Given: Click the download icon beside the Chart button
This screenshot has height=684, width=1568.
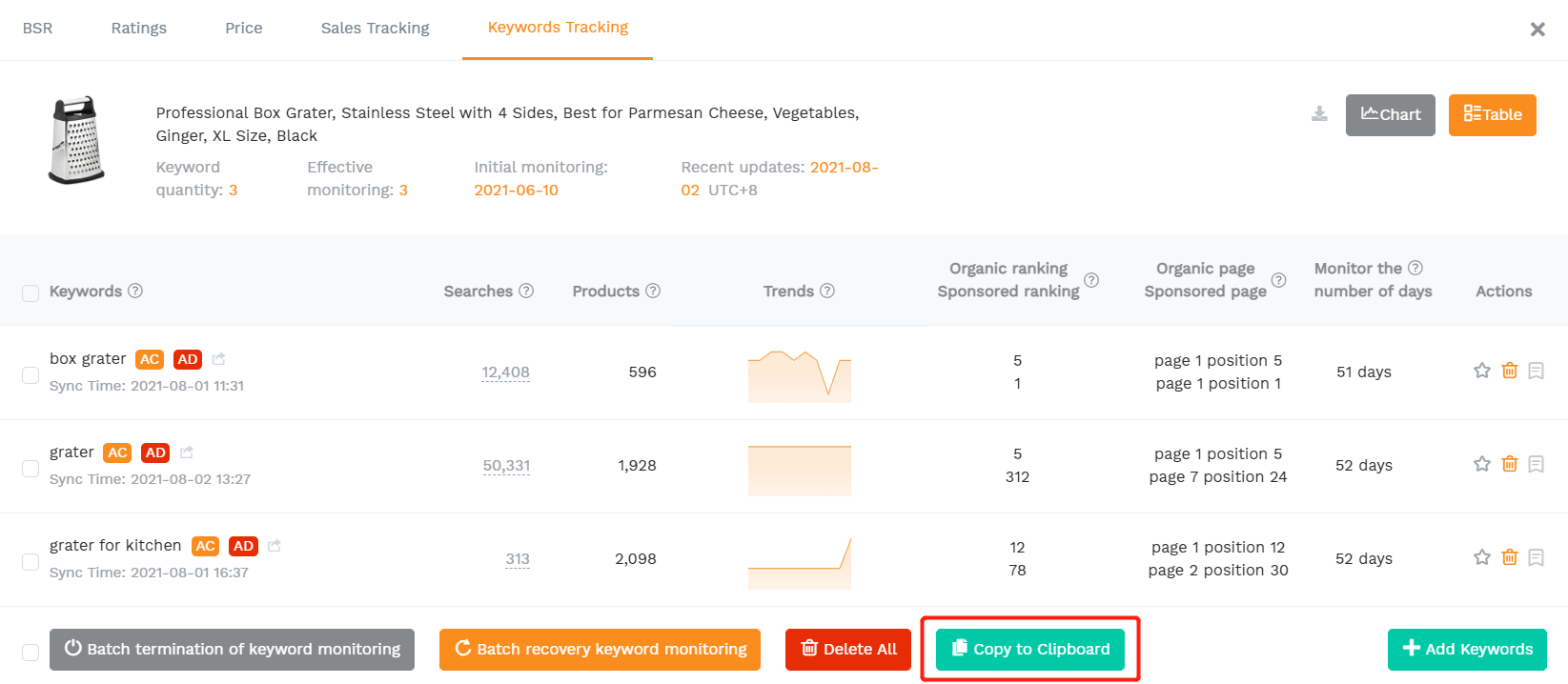Looking at the screenshot, I should coord(1319,114).
